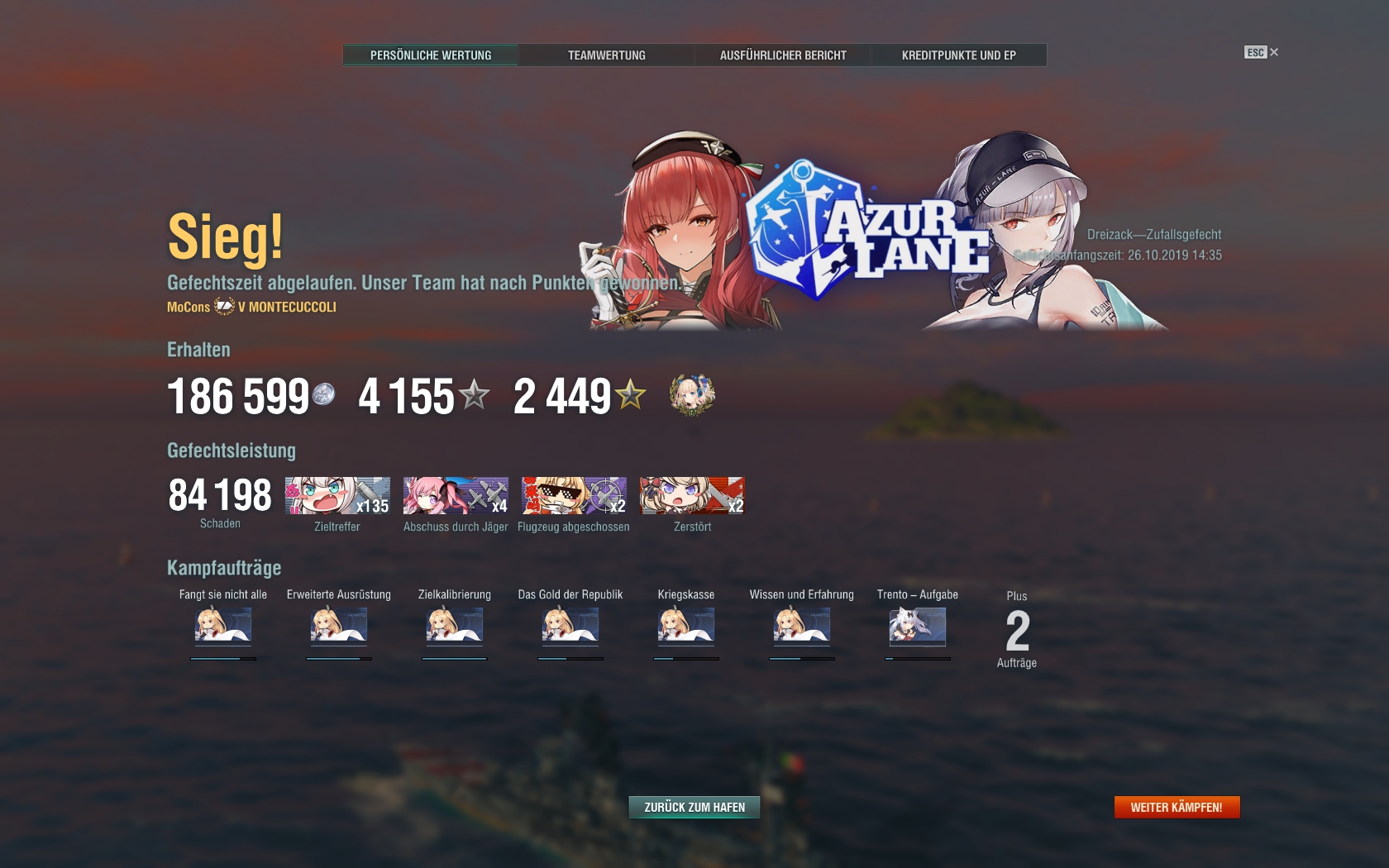The width and height of the screenshot is (1389, 868).
Task: Click Zurück zum Hafen button
Action: point(694,808)
